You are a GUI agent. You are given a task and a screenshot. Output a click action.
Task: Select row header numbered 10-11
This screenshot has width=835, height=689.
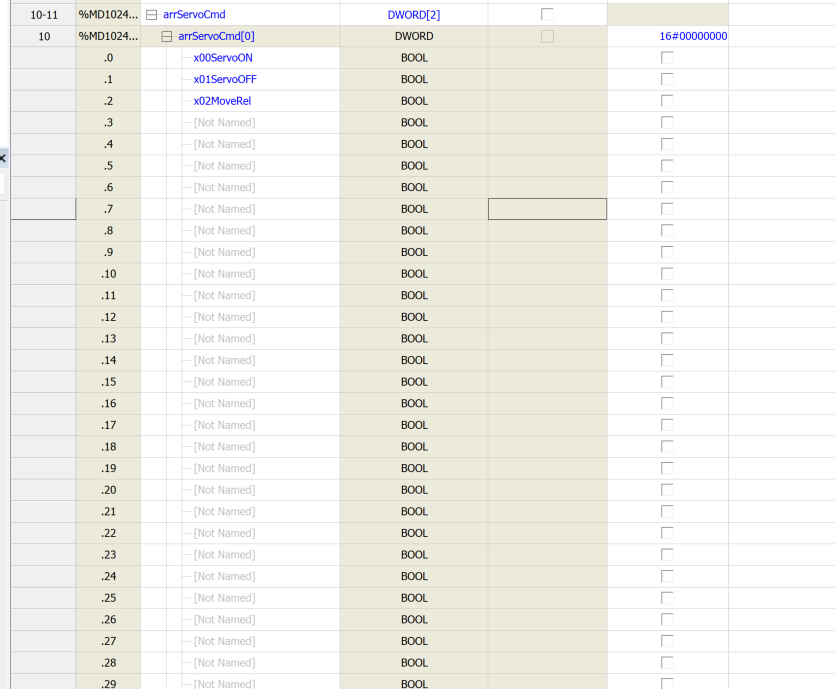tap(44, 15)
